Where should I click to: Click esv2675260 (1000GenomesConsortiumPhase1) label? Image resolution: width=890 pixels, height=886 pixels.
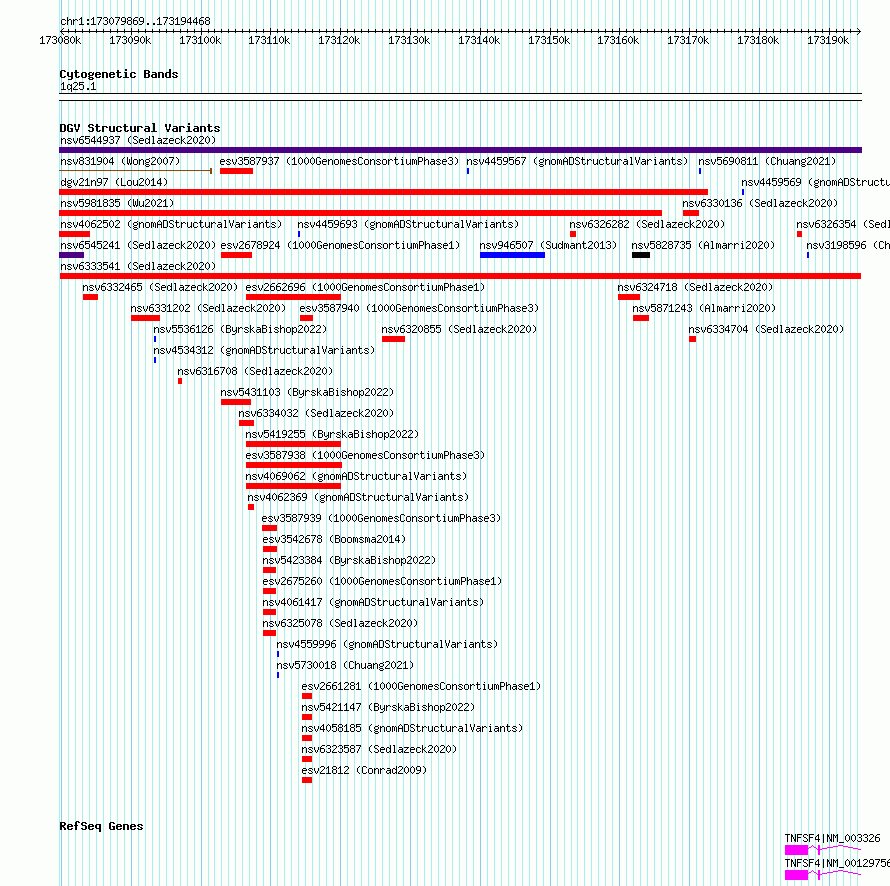[x=382, y=581]
